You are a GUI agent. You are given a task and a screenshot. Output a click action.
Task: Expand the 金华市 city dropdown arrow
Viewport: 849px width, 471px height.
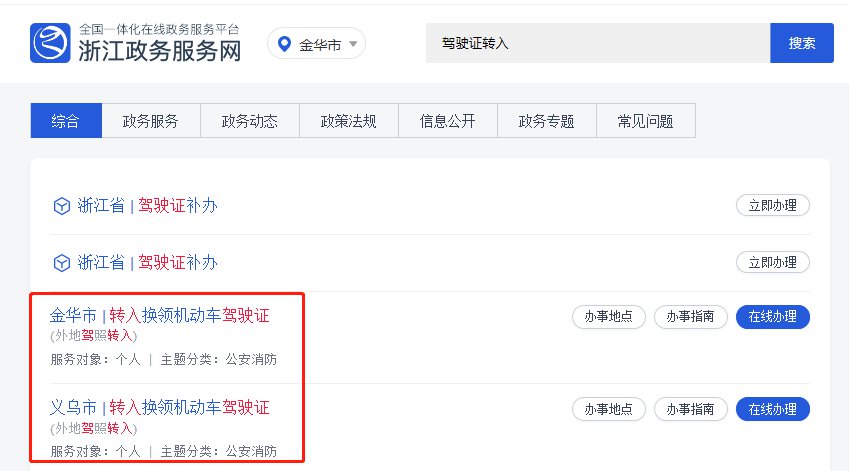click(x=353, y=44)
